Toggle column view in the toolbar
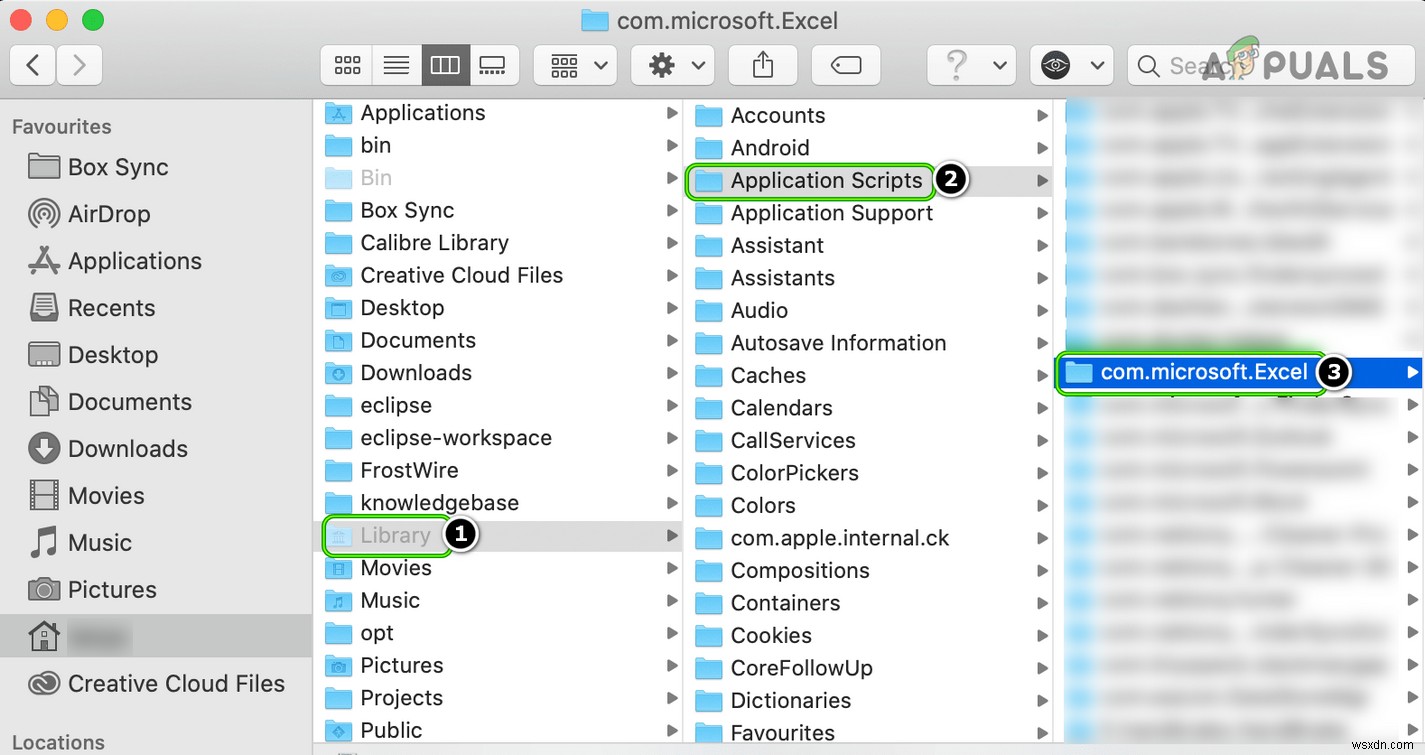Image resolution: width=1425 pixels, height=755 pixels. [445, 64]
